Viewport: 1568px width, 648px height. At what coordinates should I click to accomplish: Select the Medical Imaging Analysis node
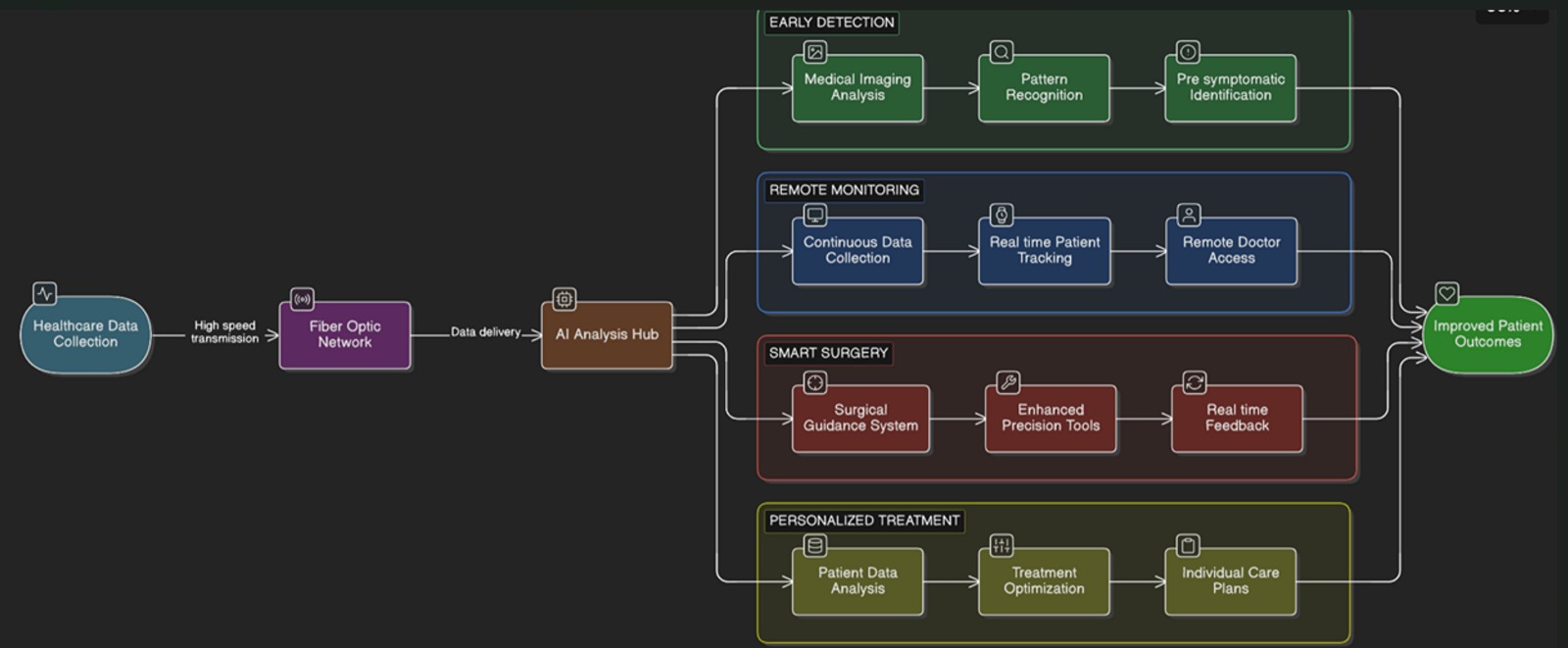(857, 88)
